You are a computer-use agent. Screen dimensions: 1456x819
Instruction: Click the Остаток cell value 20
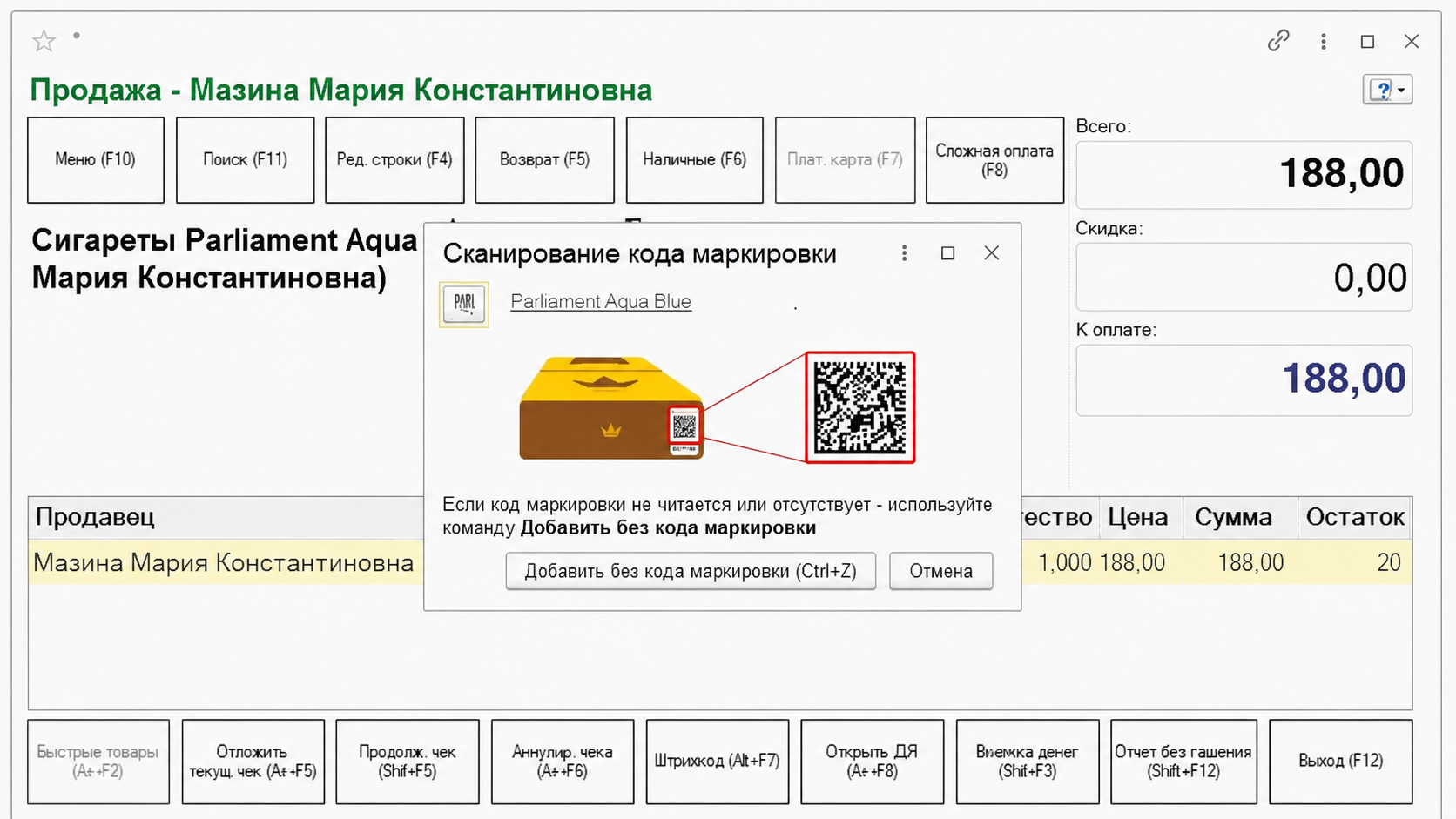(1389, 562)
